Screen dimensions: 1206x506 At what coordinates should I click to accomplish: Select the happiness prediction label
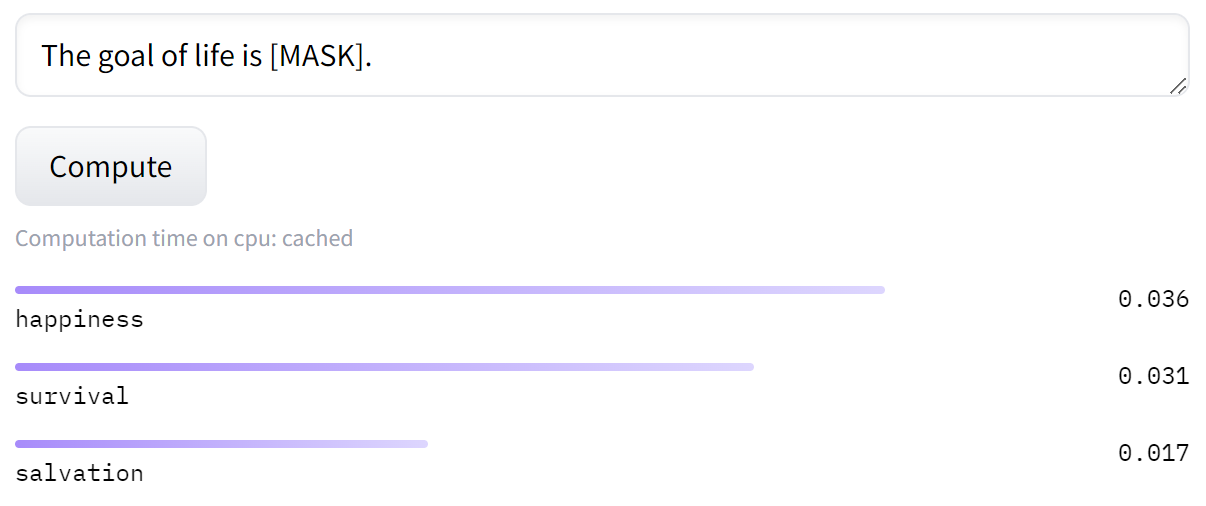pos(80,320)
